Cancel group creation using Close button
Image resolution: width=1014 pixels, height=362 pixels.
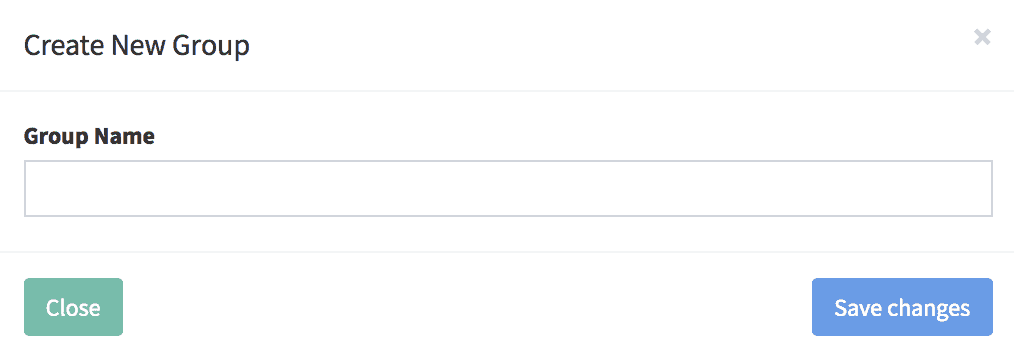click(73, 307)
